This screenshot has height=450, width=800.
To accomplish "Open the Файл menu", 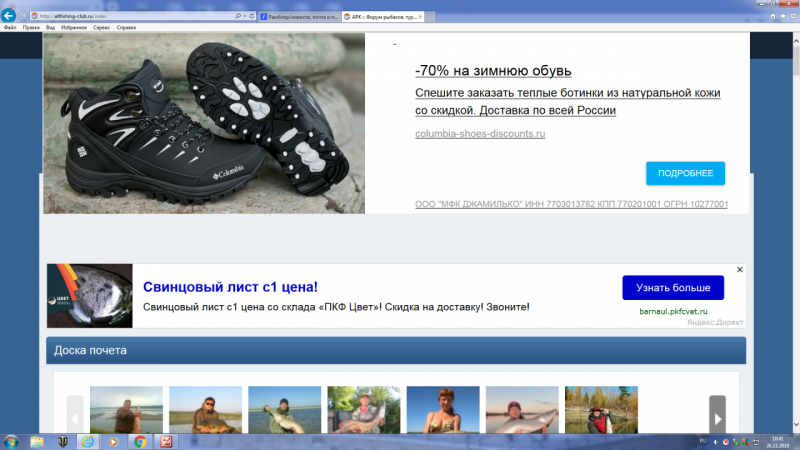I will tap(10, 28).
